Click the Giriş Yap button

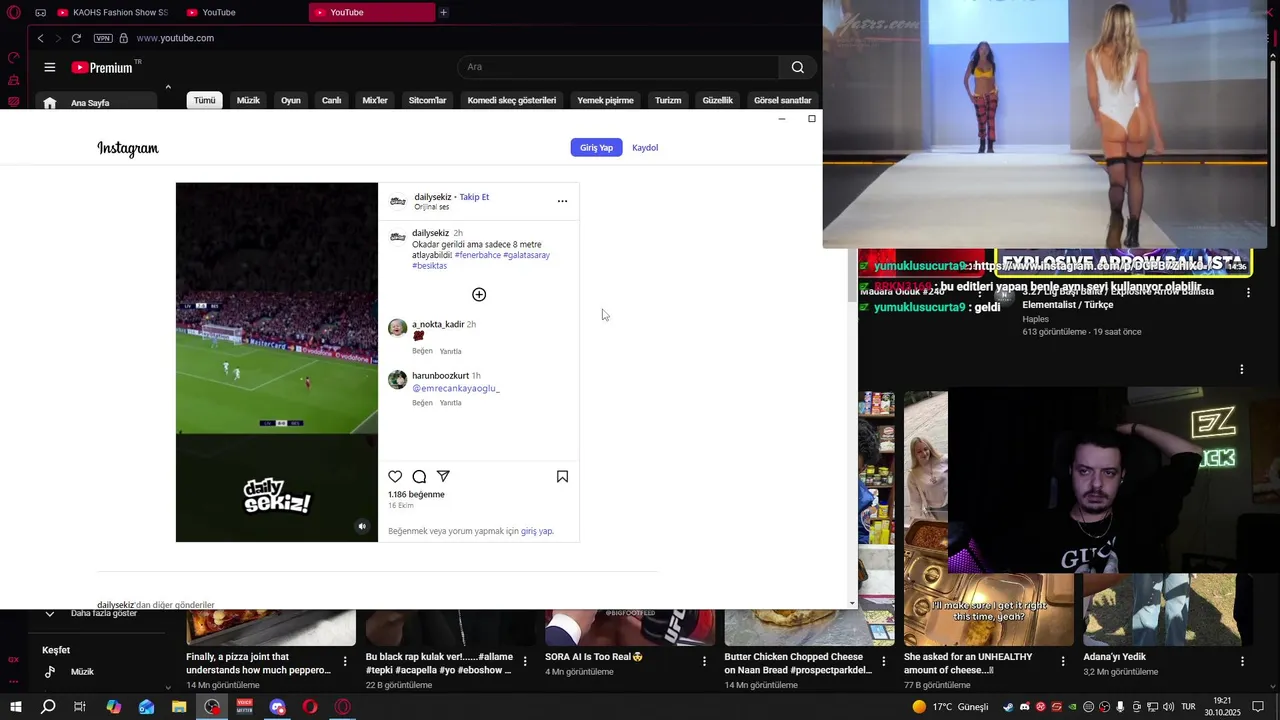(597, 148)
